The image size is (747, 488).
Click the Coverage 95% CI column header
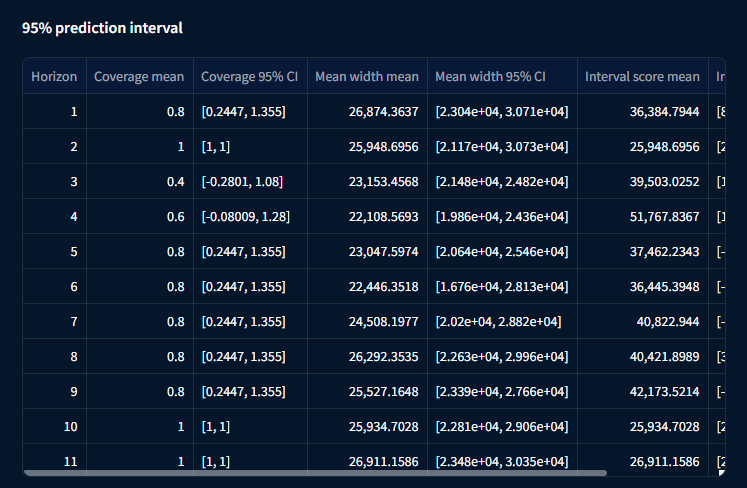pos(250,76)
